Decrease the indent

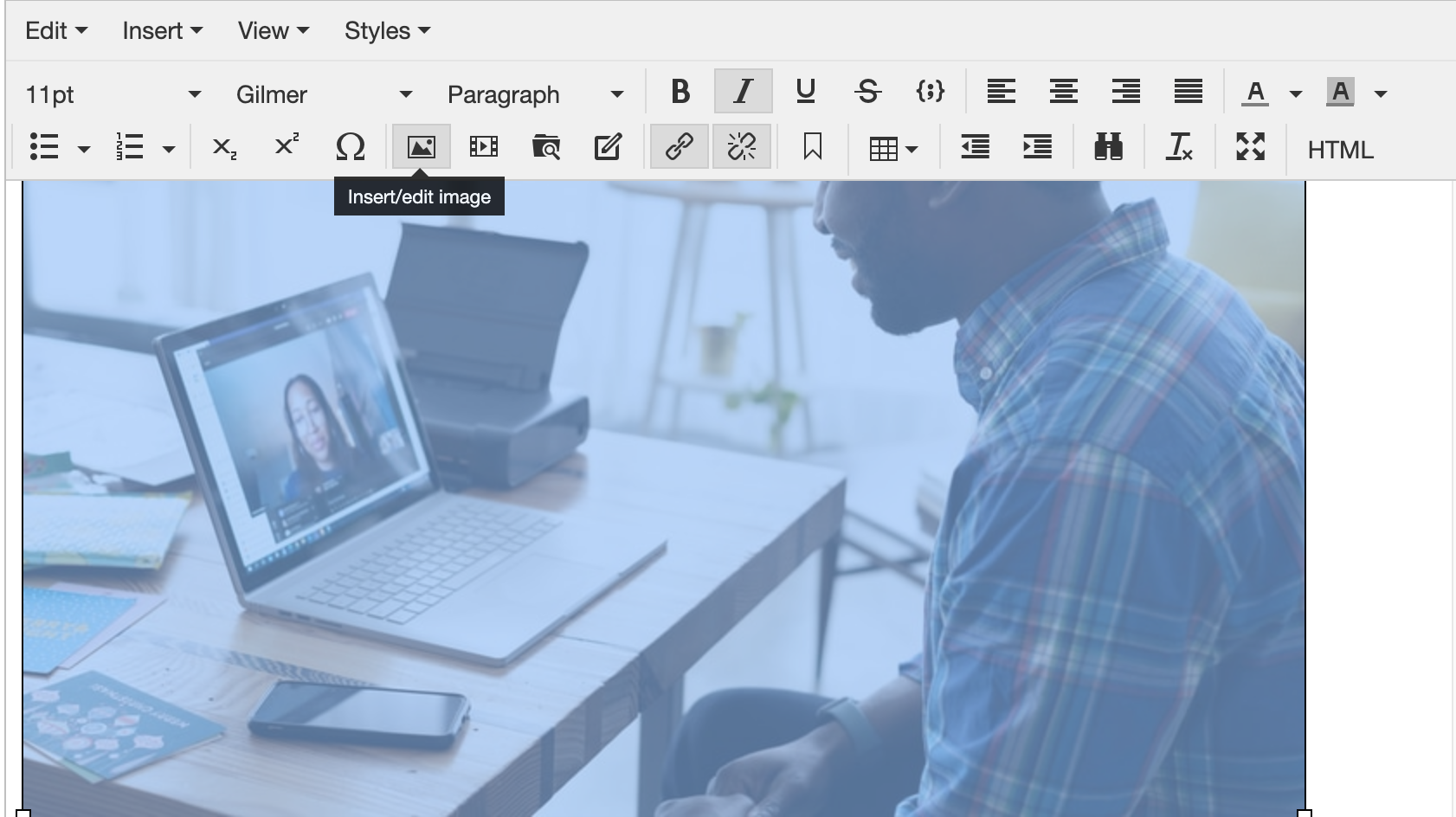pos(975,147)
